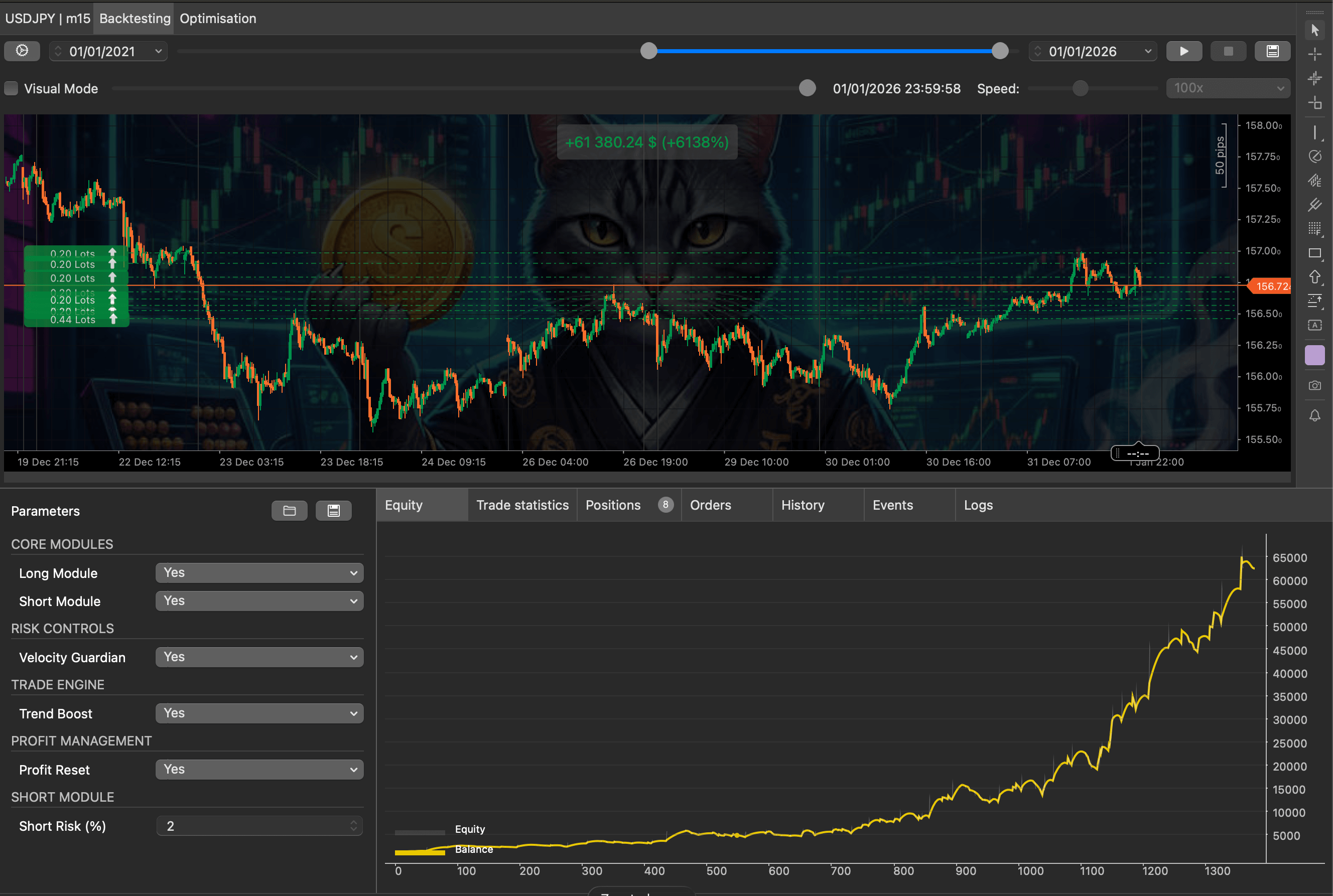
Task: Open the Fibonacci grid tool
Action: pos(1315,229)
